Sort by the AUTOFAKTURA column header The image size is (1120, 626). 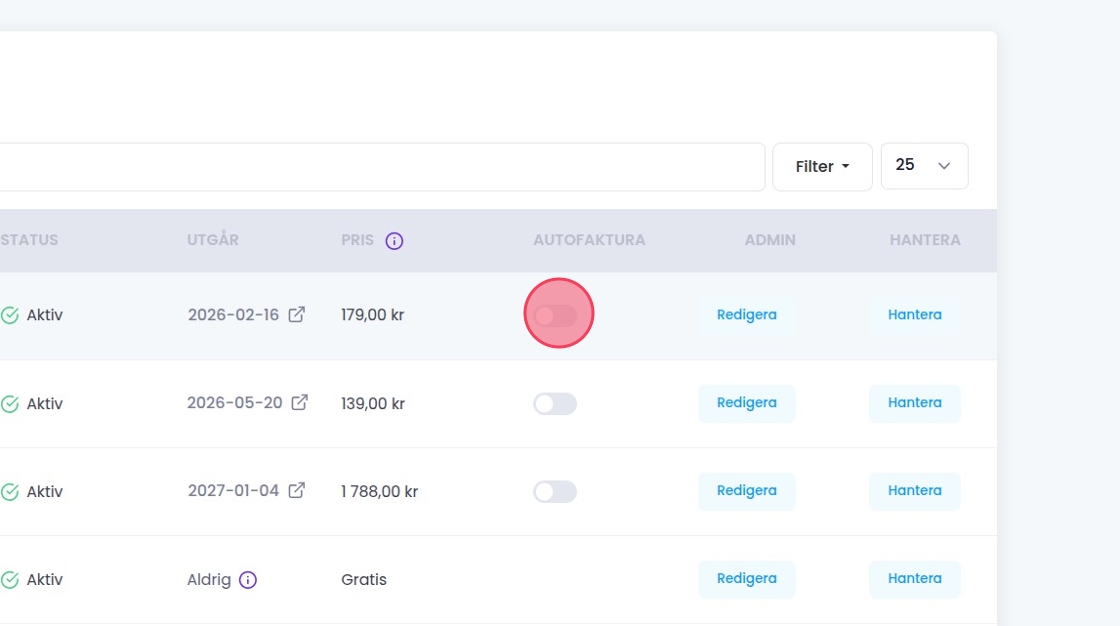point(589,240)
